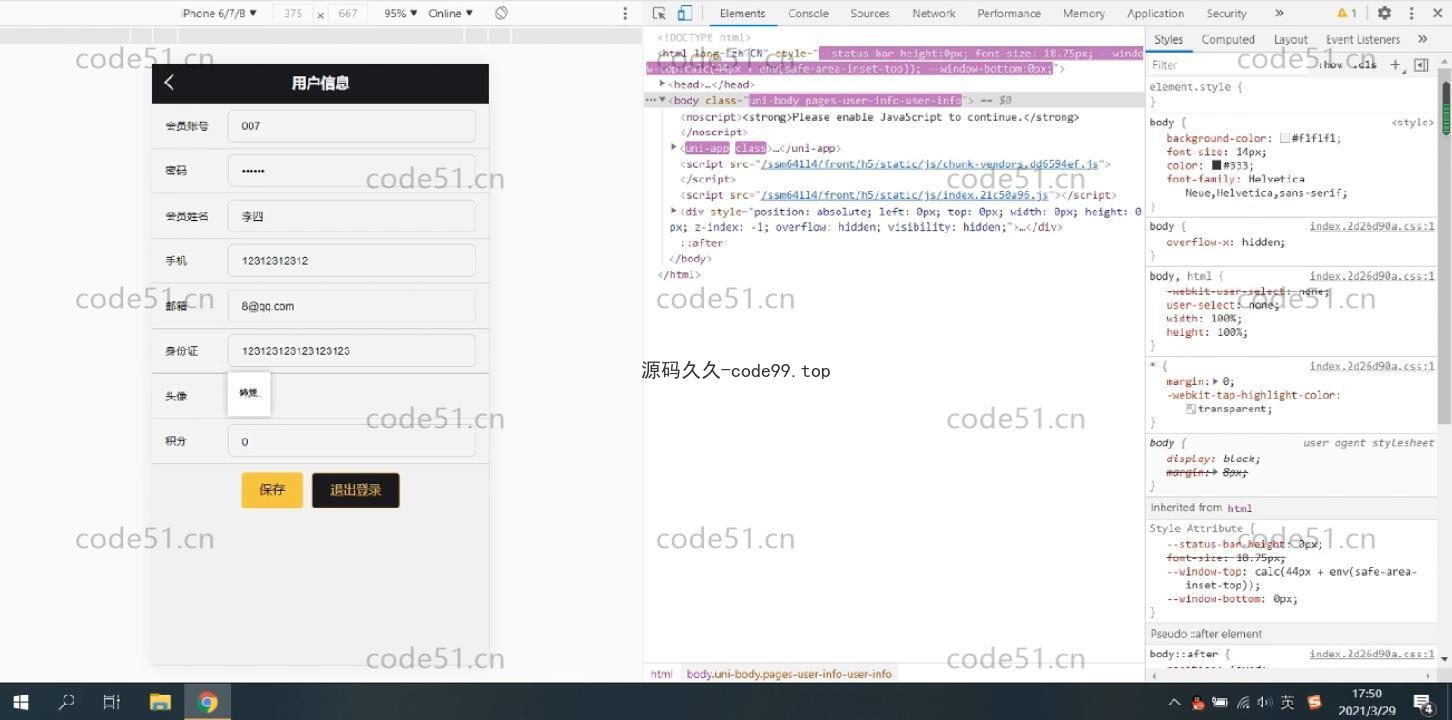This screenshot has width=1452, height=720.
Task: Switch to the Performance tab
Action: pos(1009,13)
